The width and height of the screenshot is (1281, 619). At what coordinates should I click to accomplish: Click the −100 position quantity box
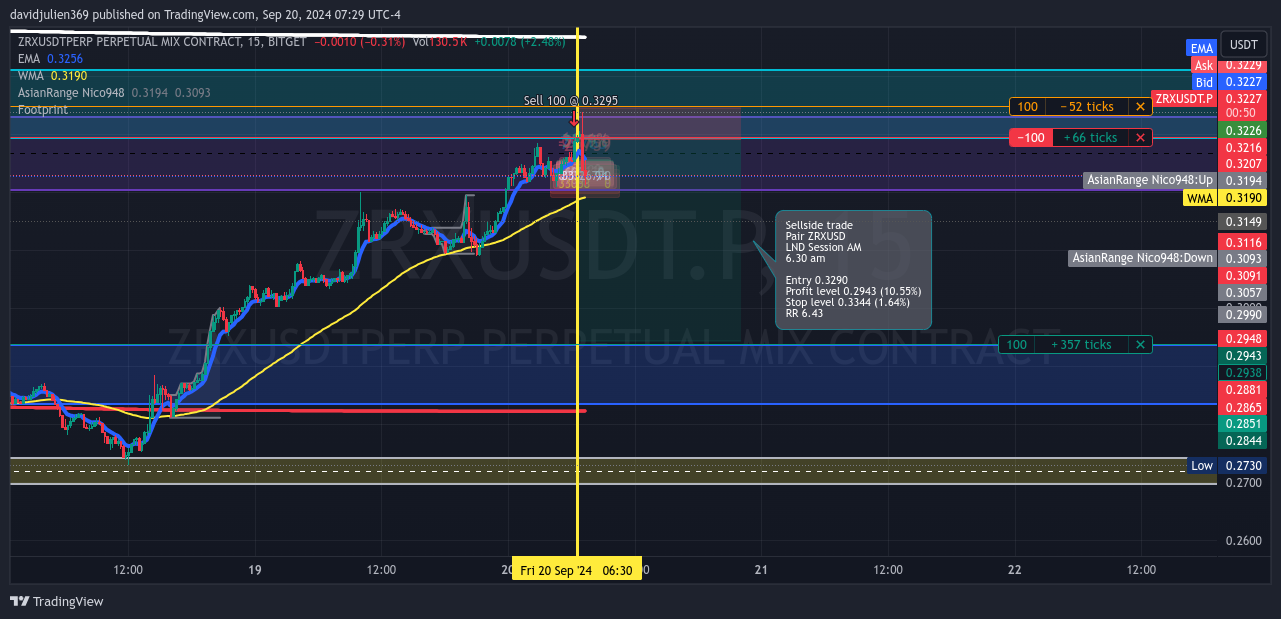click(1031, 138)
